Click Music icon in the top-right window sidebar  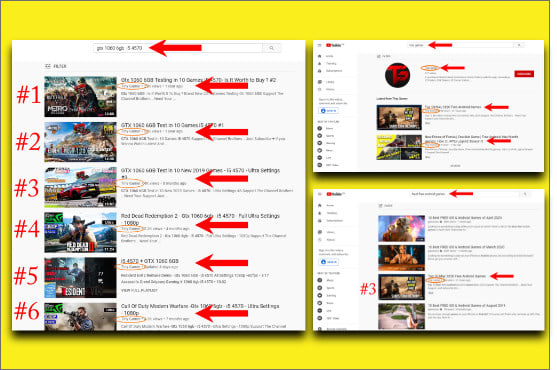click(x=319, y=128)
